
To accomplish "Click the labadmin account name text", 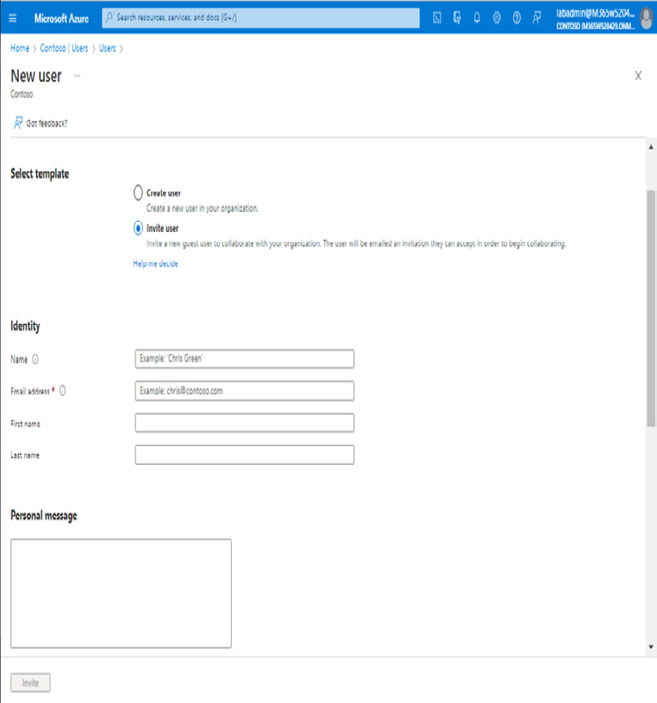I will pyautogui.click(x=595, y=13).
